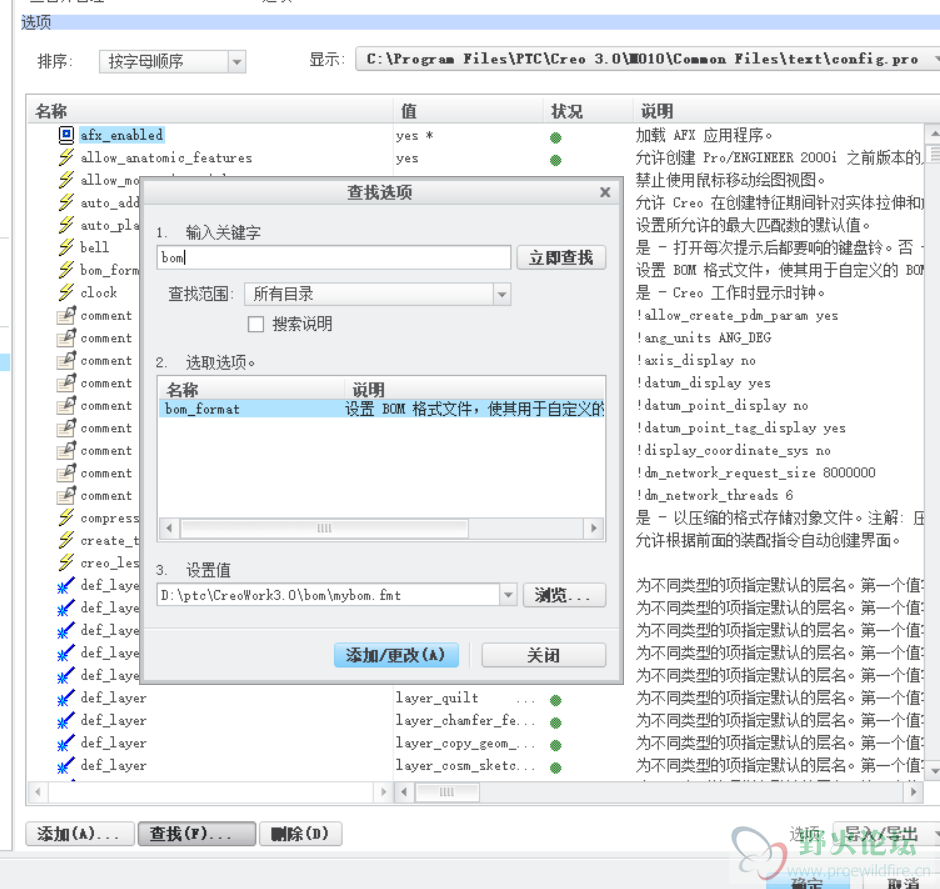Click '!datum_point_tag_display yes' comment text
Viewport: 940px width, 889px height.
click(741, 428)
